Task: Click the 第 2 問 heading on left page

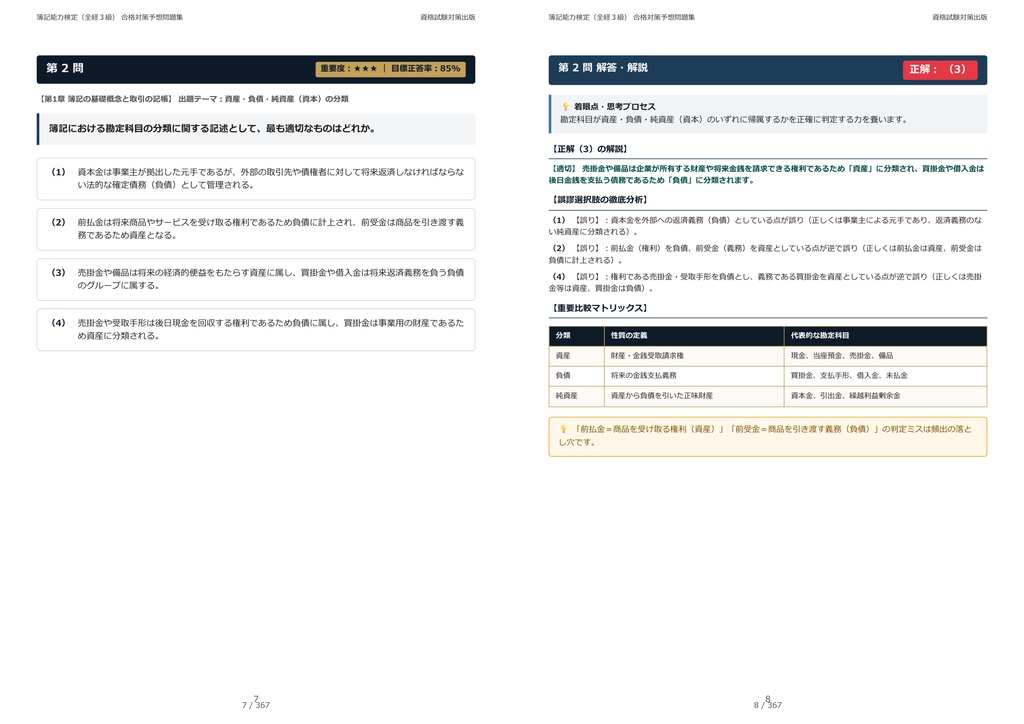Action: [x=65, y=68]
